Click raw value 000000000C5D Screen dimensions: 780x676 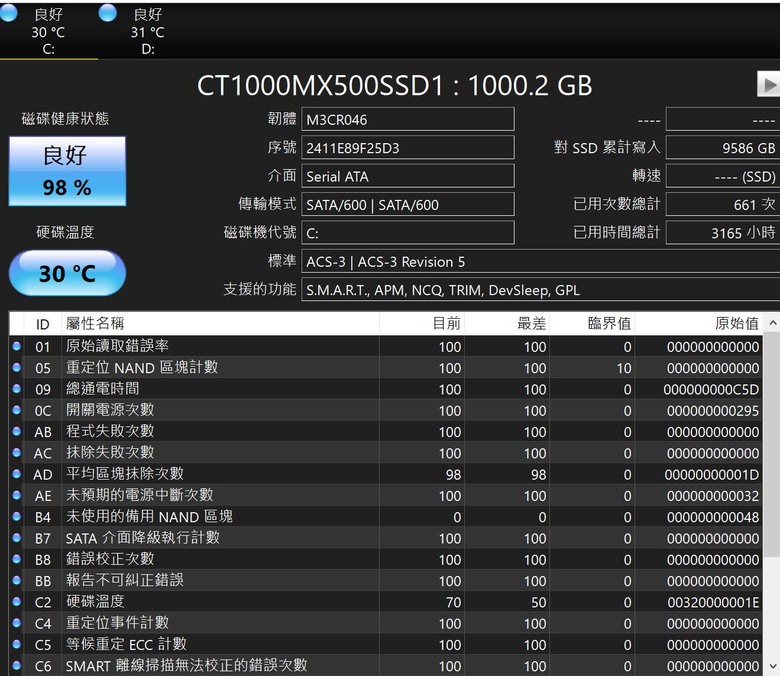pyautogui.click(x=711, y=389)
